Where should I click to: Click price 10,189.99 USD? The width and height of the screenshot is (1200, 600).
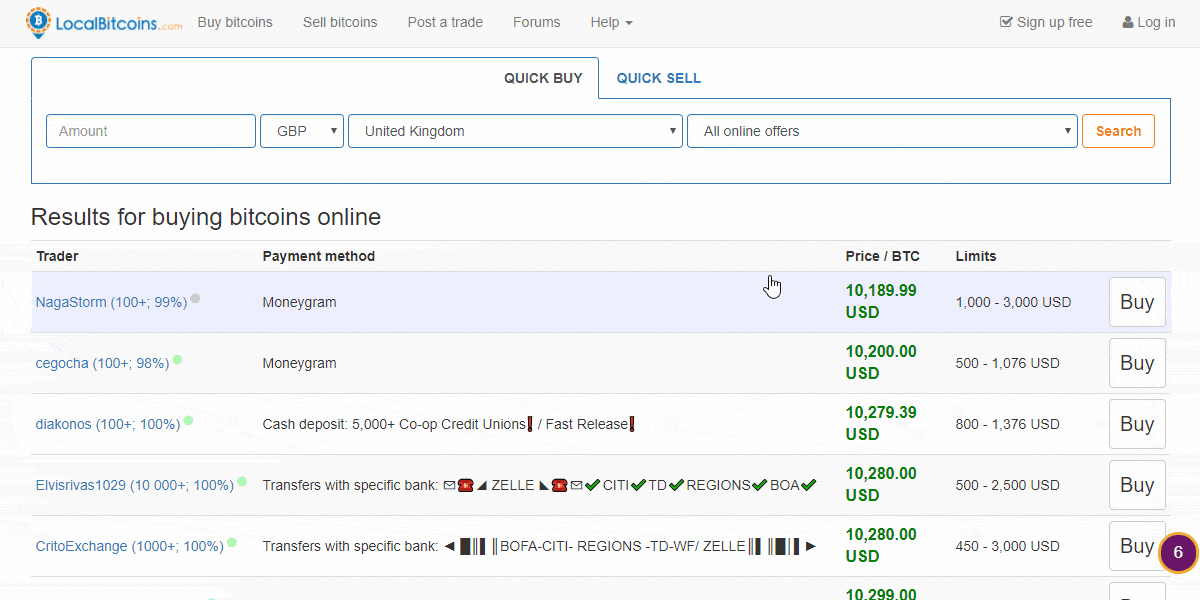(881, 301)
